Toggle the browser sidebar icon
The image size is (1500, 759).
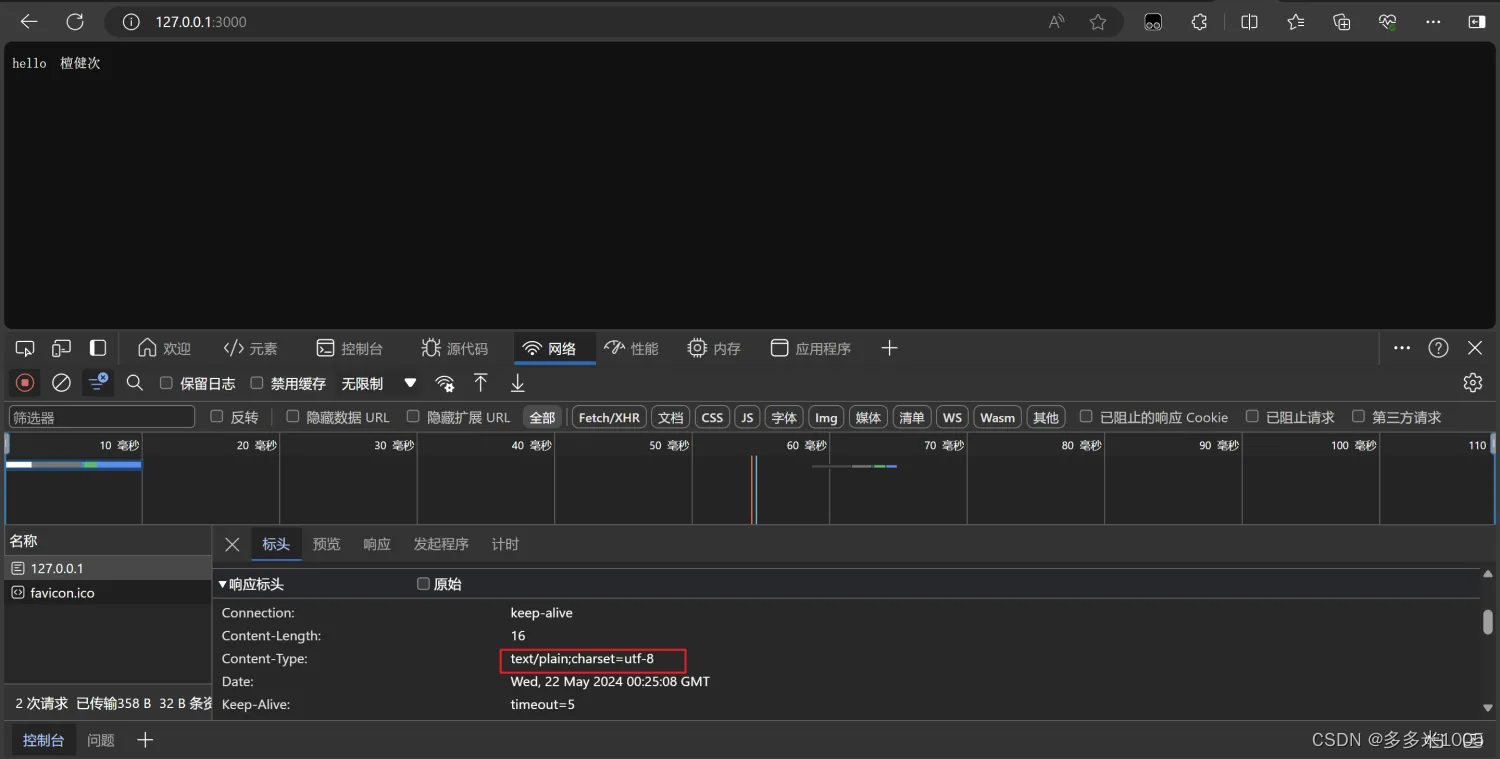pos(1477,22)
